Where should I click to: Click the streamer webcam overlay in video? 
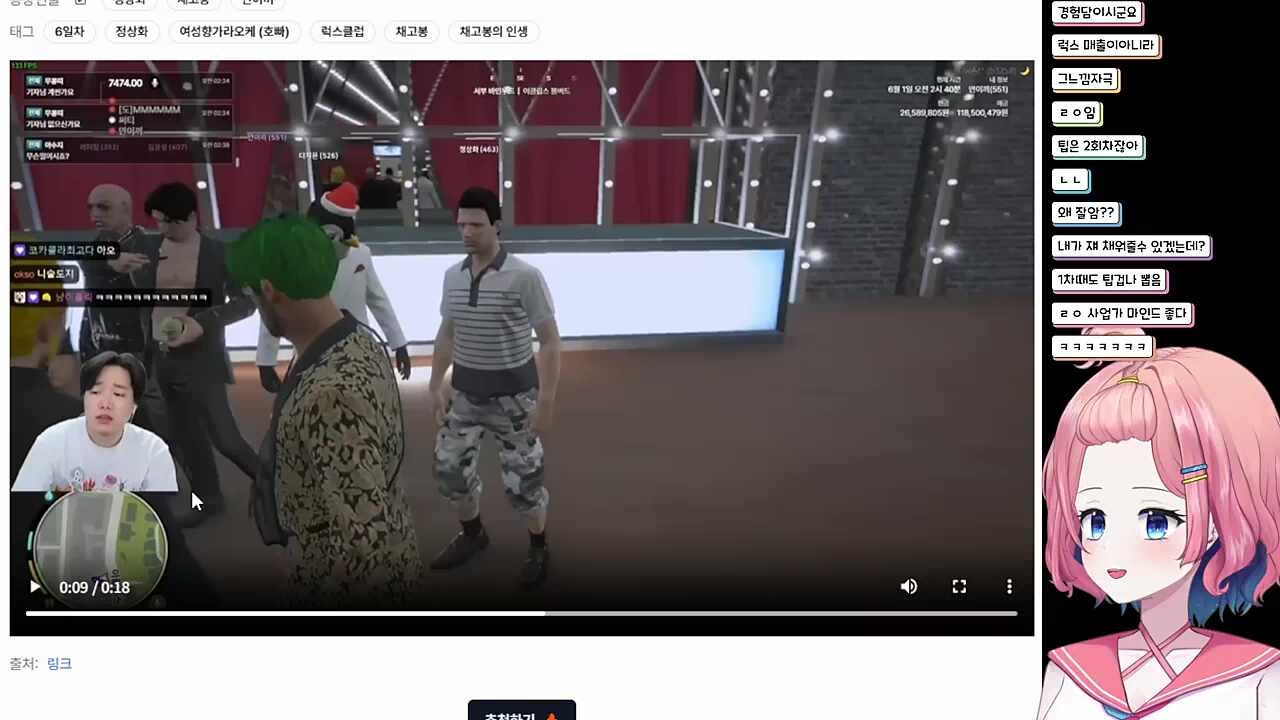(96, 422)
